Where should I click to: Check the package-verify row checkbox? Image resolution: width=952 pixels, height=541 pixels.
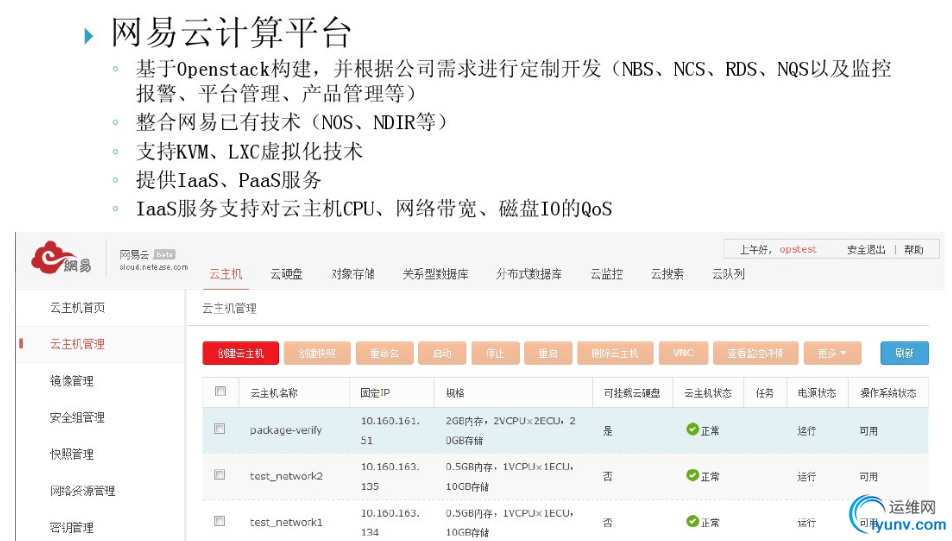click(x=220, y=429)
